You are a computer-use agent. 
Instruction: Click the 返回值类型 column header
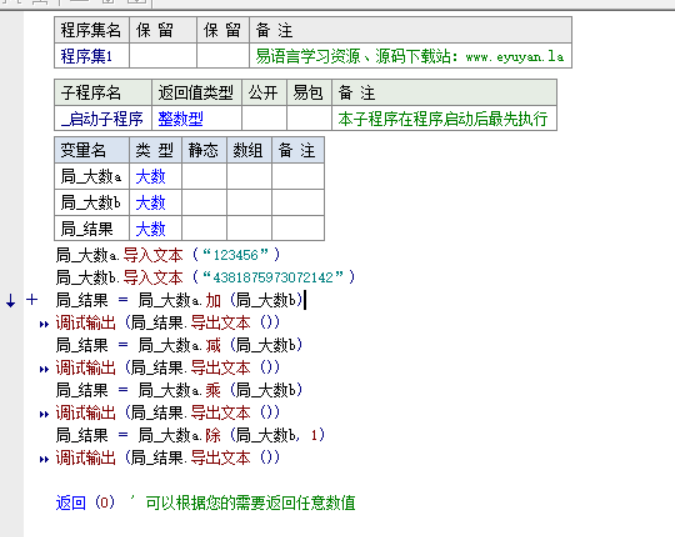point(197,92)
